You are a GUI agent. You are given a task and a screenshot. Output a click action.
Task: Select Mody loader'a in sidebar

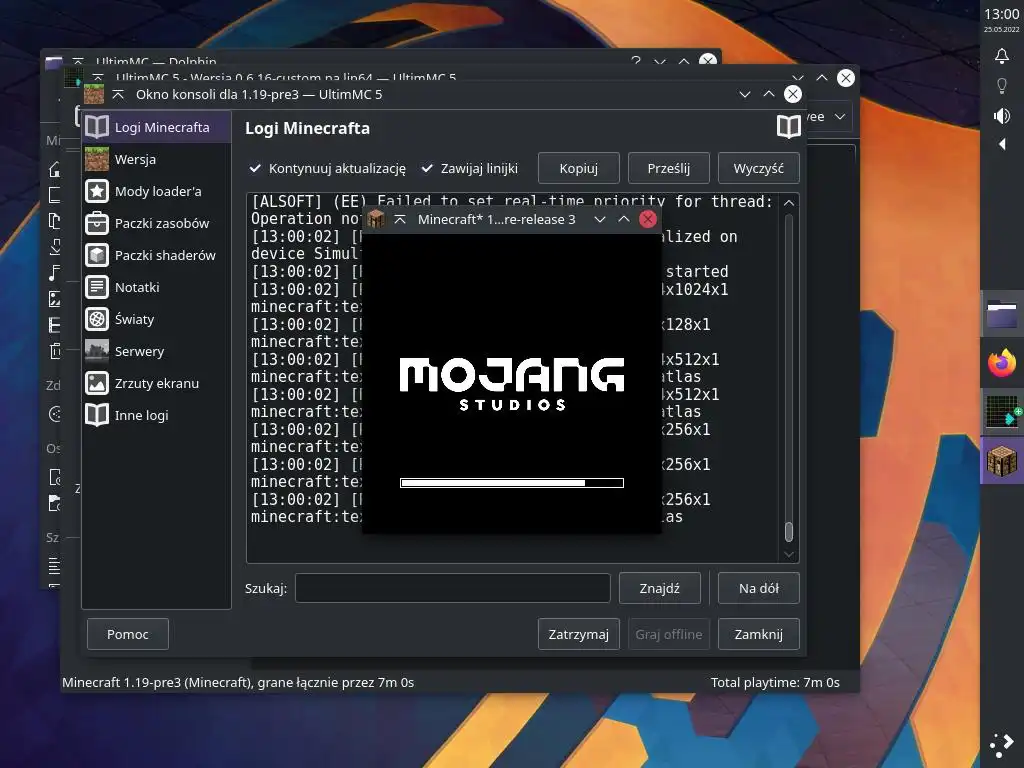(156, 191)
